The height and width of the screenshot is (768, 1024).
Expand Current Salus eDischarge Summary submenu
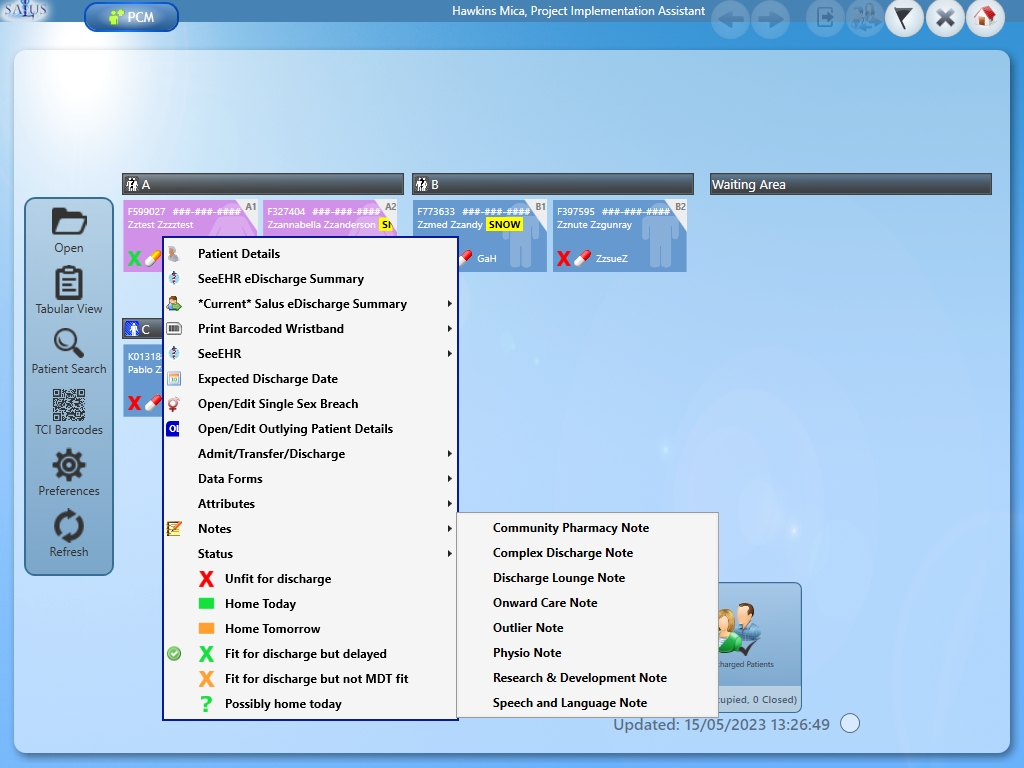coord(449,304)
